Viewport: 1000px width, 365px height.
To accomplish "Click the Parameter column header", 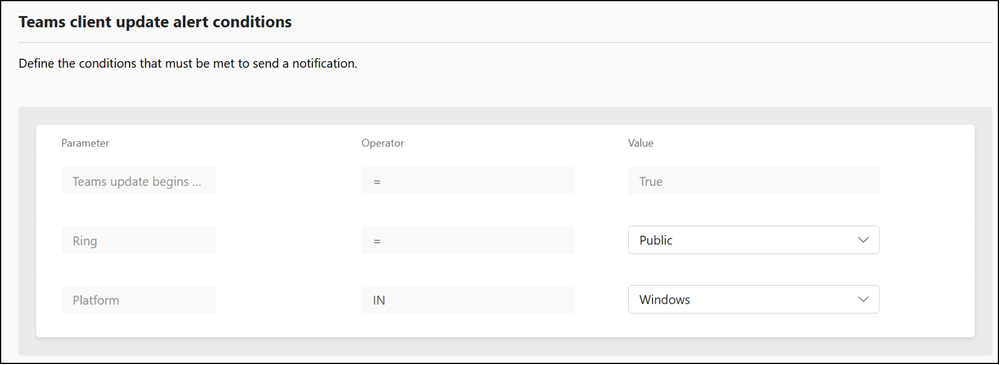I will pos(85,143).
